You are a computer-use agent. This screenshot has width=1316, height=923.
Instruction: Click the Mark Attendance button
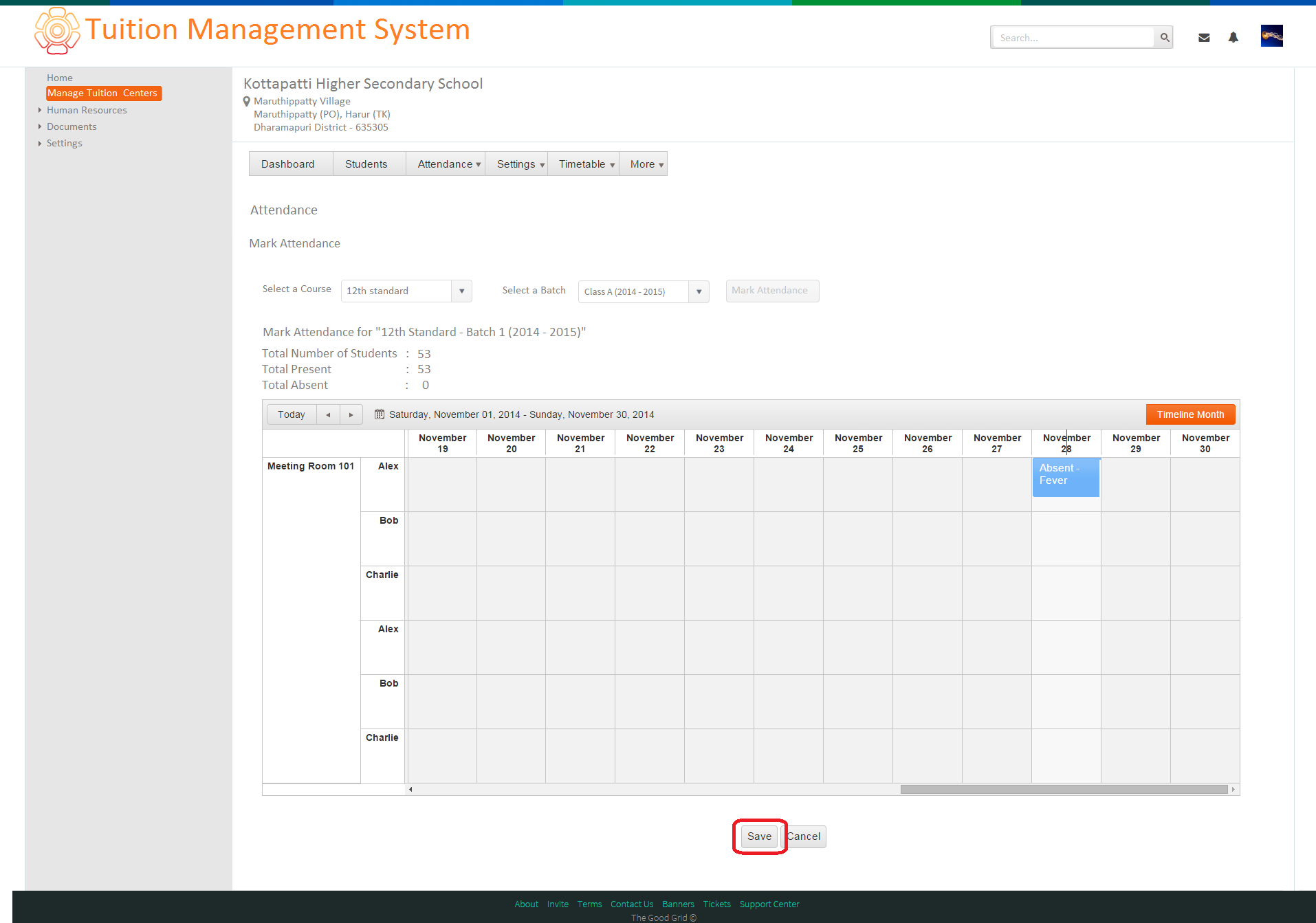point(772,291)
